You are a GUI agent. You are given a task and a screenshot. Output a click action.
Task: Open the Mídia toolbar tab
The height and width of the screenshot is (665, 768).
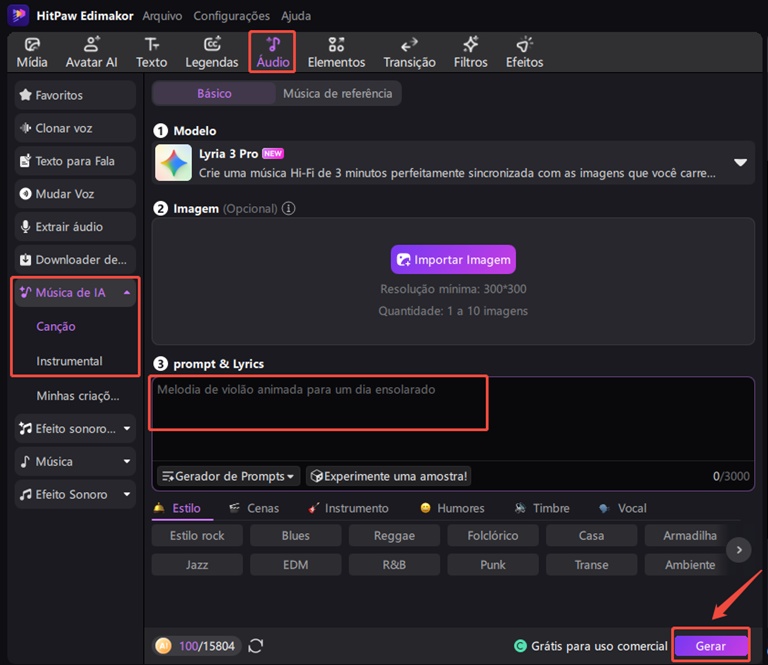(x=32, y=52)
